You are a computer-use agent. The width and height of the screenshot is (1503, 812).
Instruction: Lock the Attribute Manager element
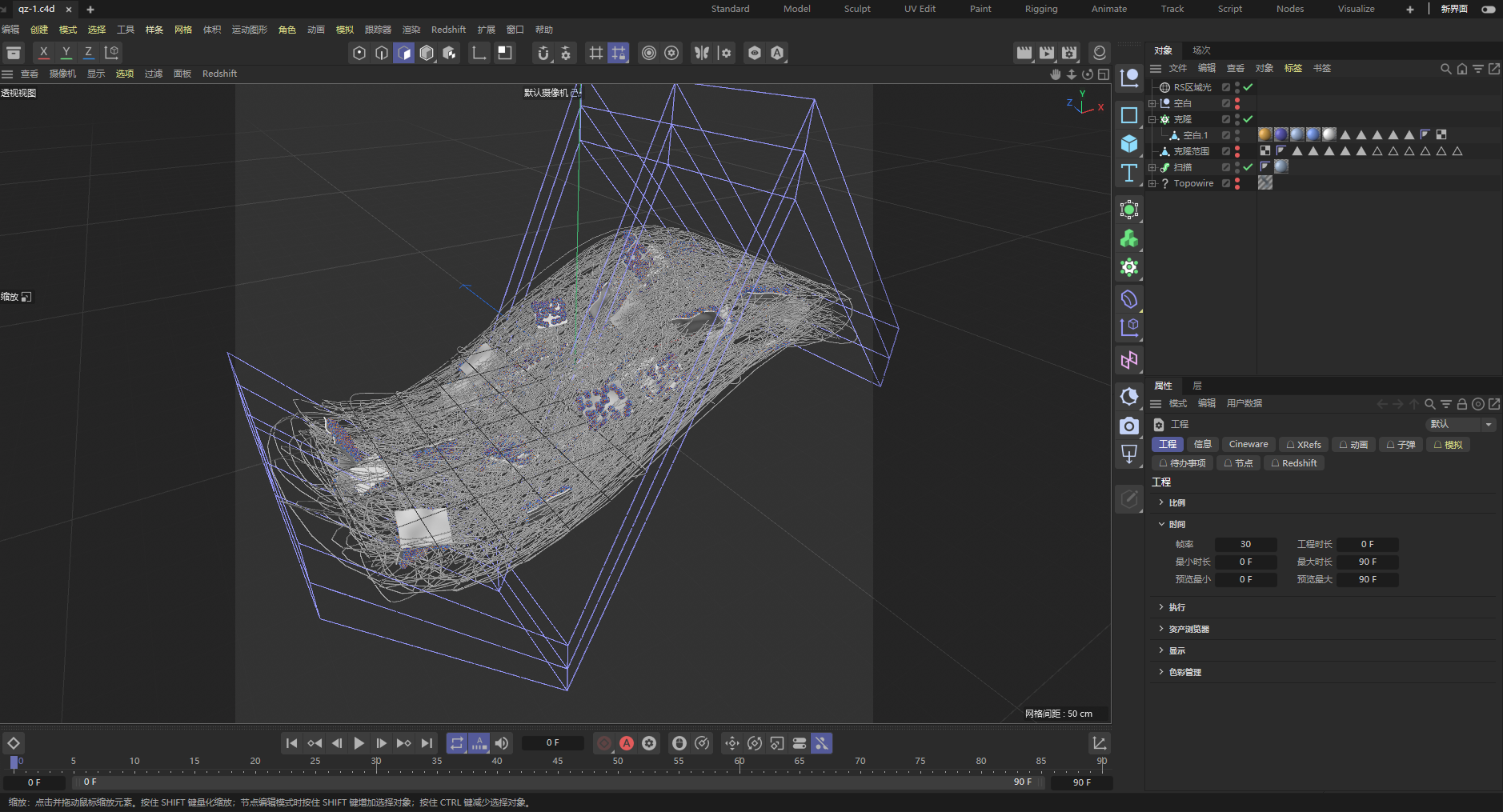coord(1462,404)
